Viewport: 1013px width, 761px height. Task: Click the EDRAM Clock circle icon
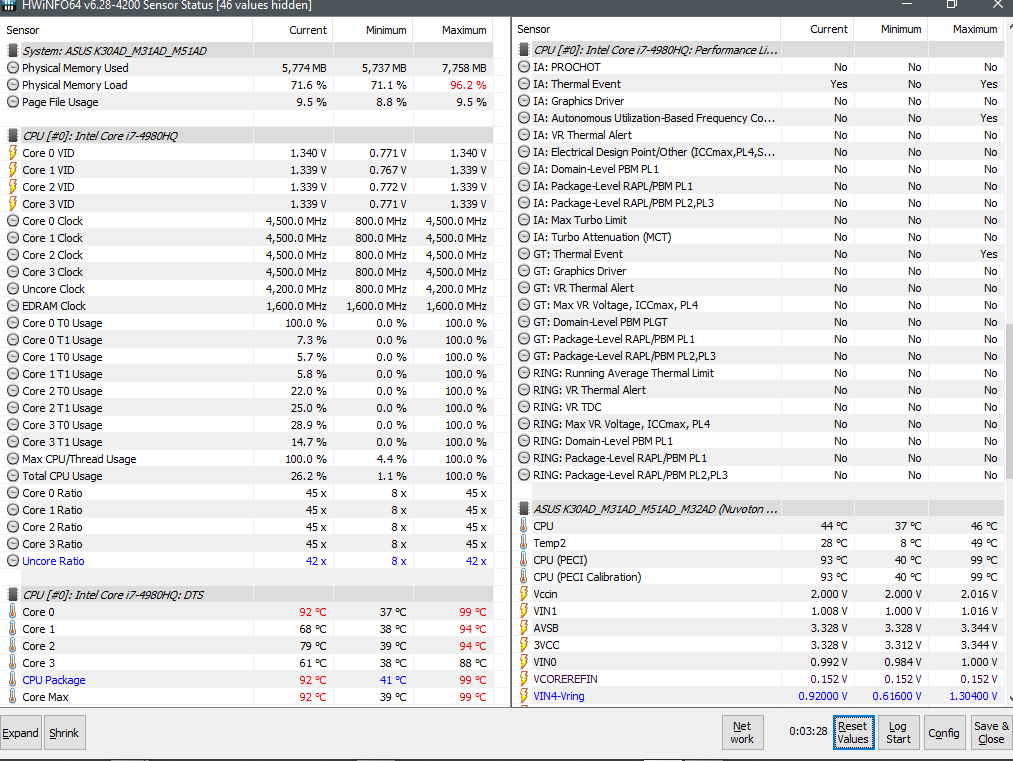tap(12, 306)
